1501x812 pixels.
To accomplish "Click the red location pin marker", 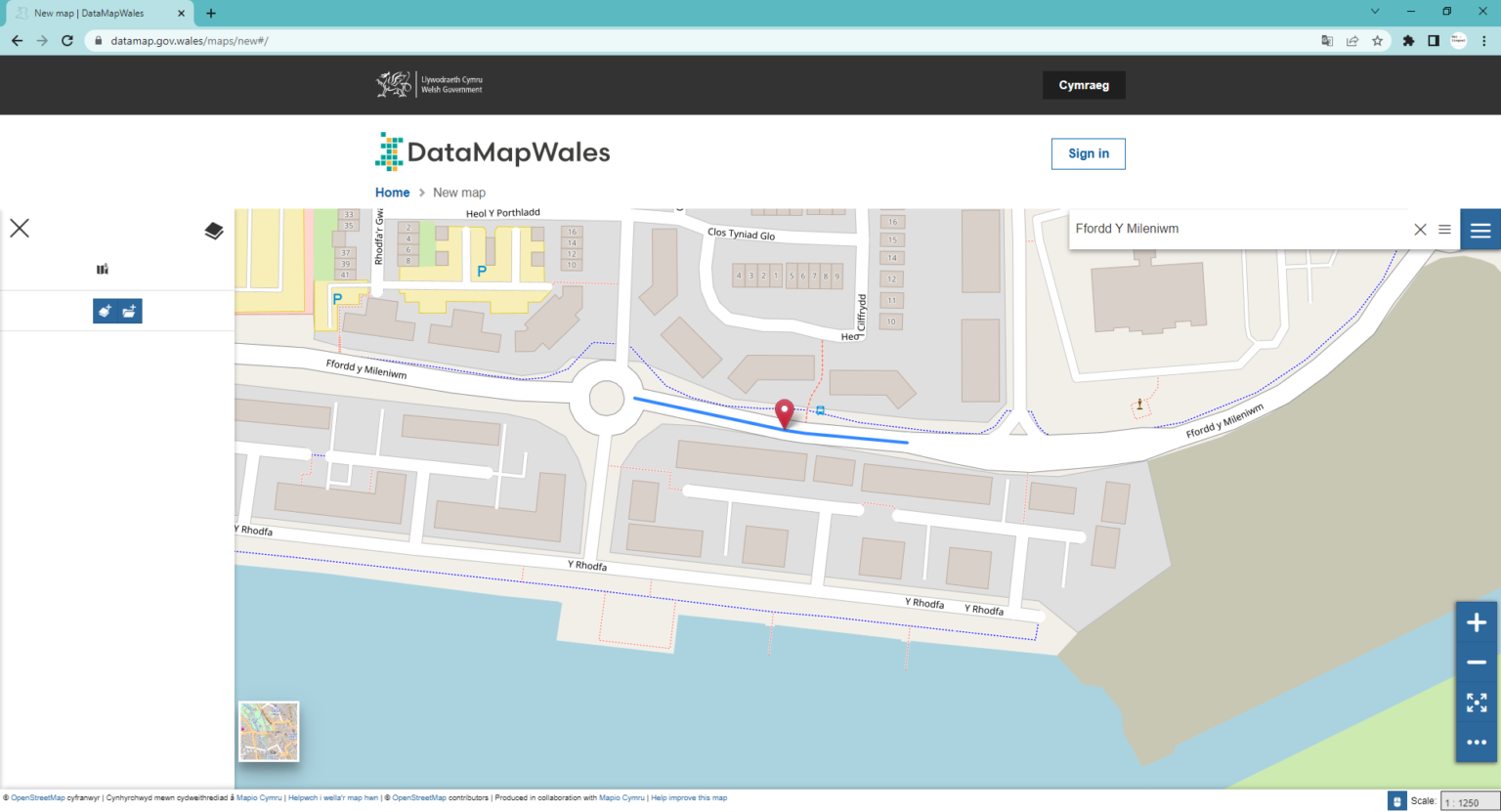I will coord(785,414).
